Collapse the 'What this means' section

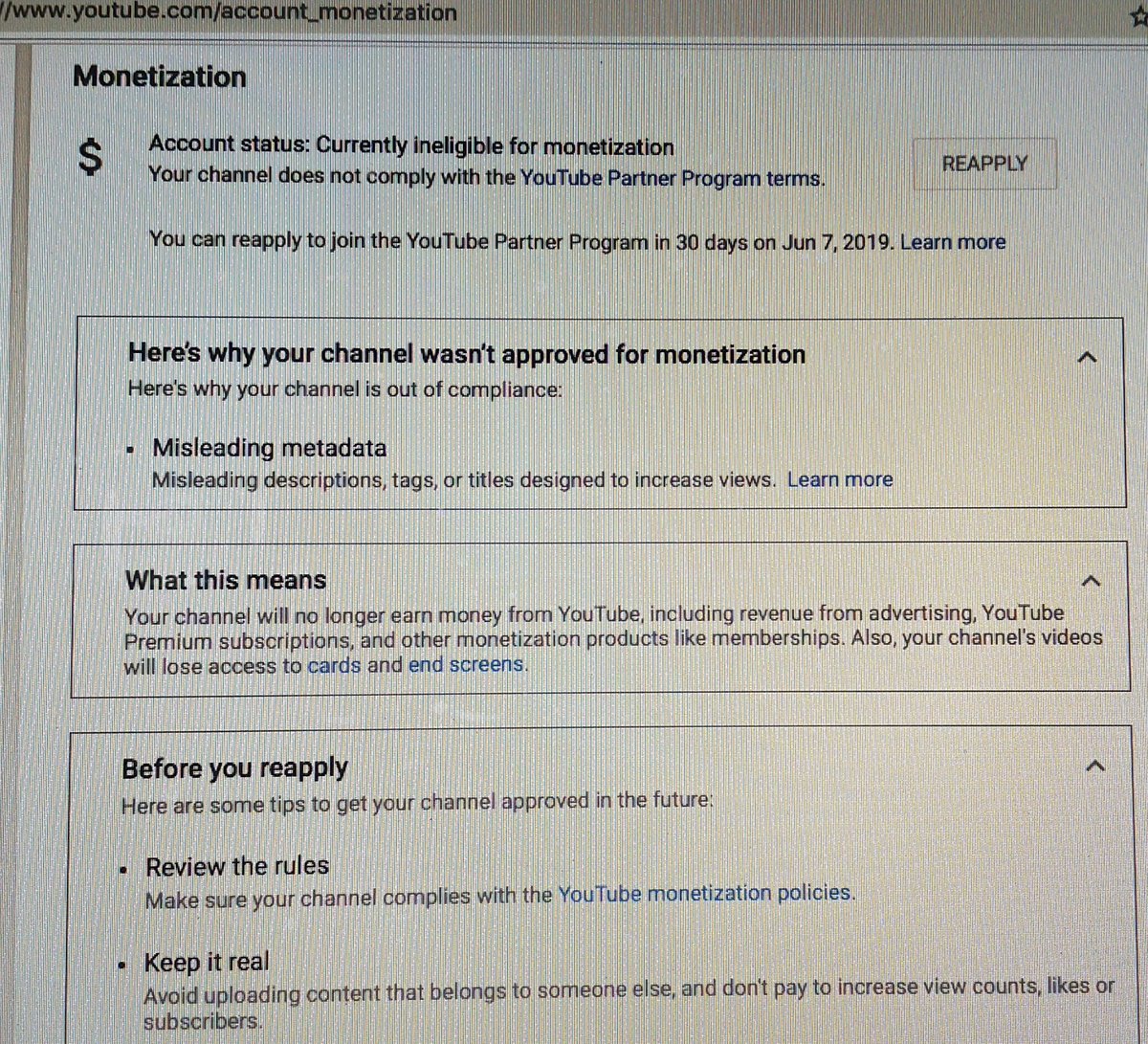1090,581
